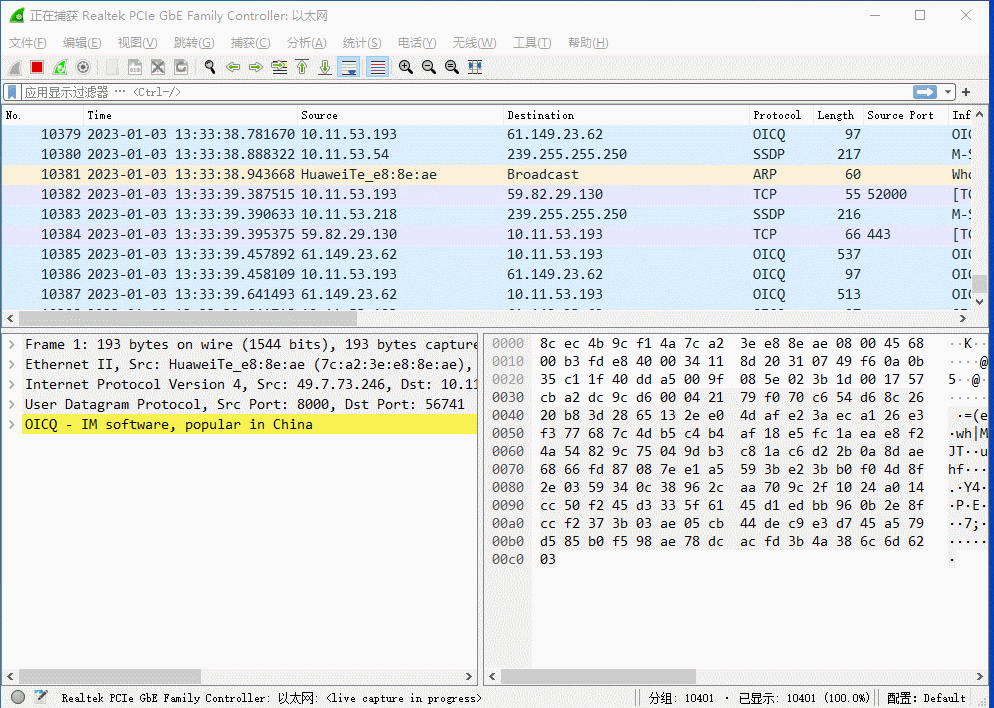Sort by the Time column header
The height and width of the screenshot is (708, 994).
pyautogui.click(x=191, y=115)
